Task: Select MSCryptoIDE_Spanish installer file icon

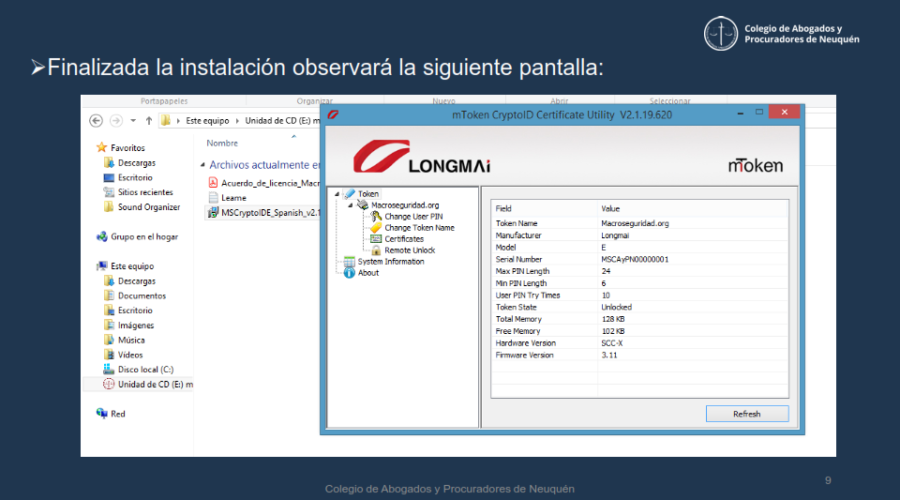Action: tap(213, 212)
